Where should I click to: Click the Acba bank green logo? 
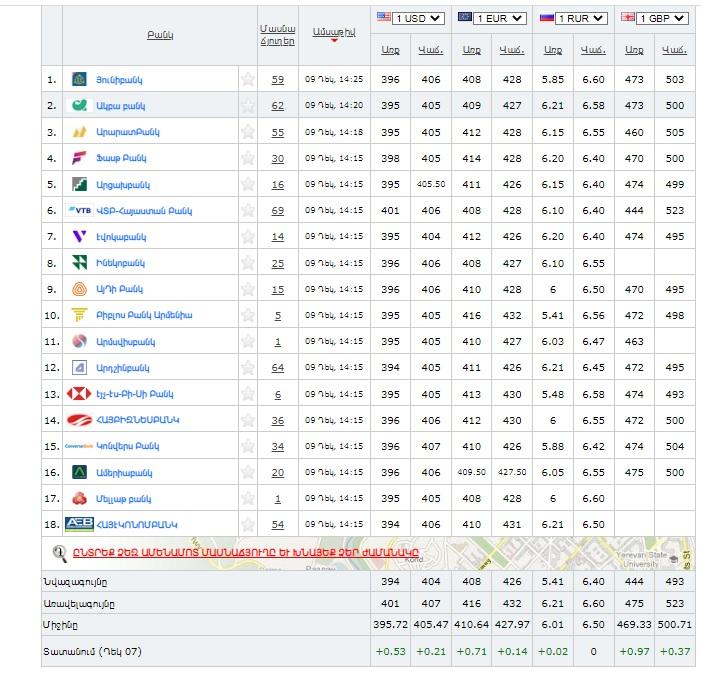point(80,105)
